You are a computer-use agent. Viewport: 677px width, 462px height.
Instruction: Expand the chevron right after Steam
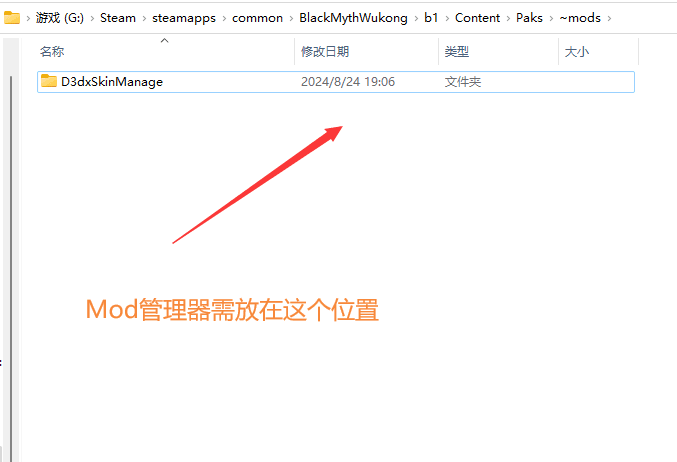(144, 17)
